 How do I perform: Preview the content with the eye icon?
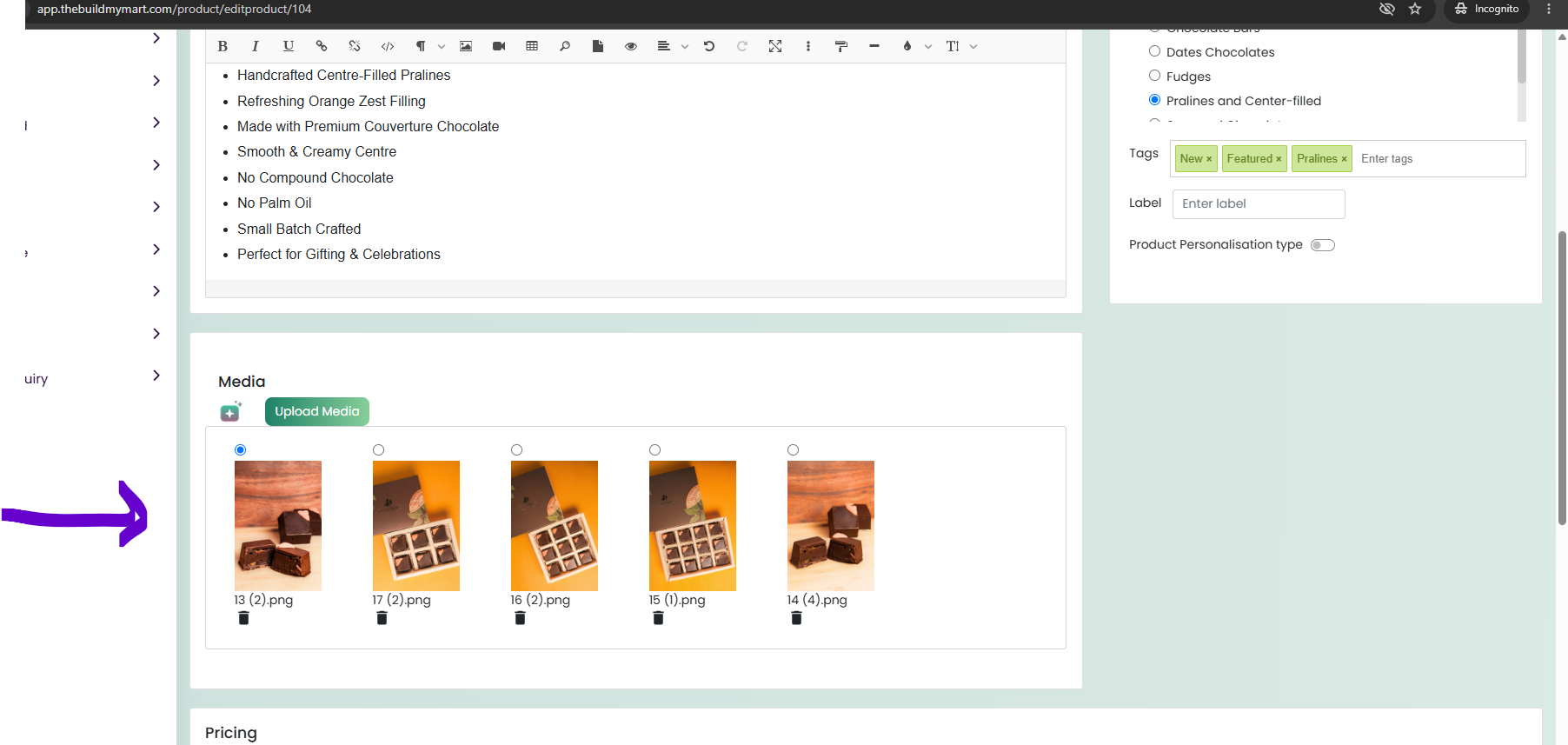click(x=631, y=46)
